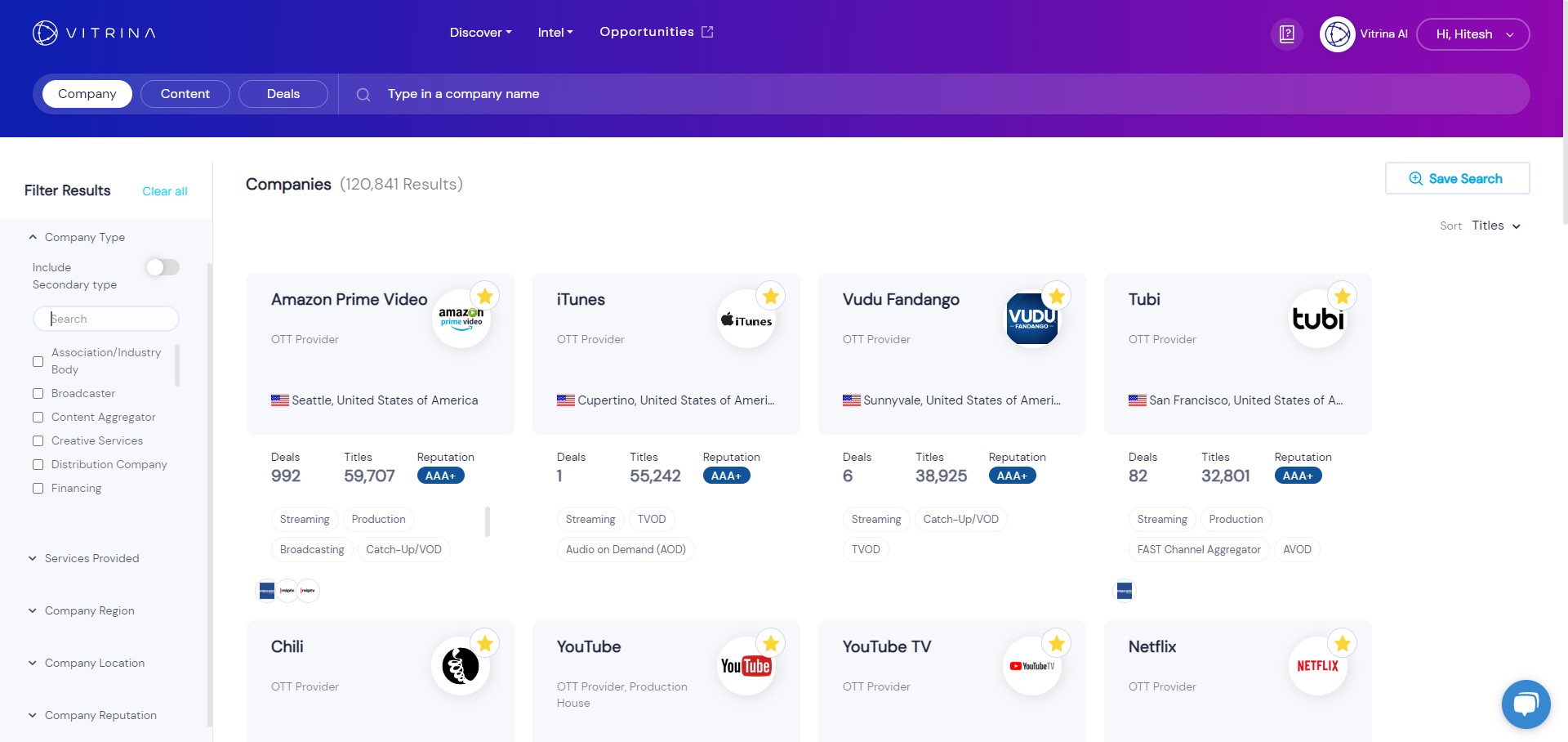Select the Company search tab
The width and height of the screenshot is (1568, 742).
point(87,94)
